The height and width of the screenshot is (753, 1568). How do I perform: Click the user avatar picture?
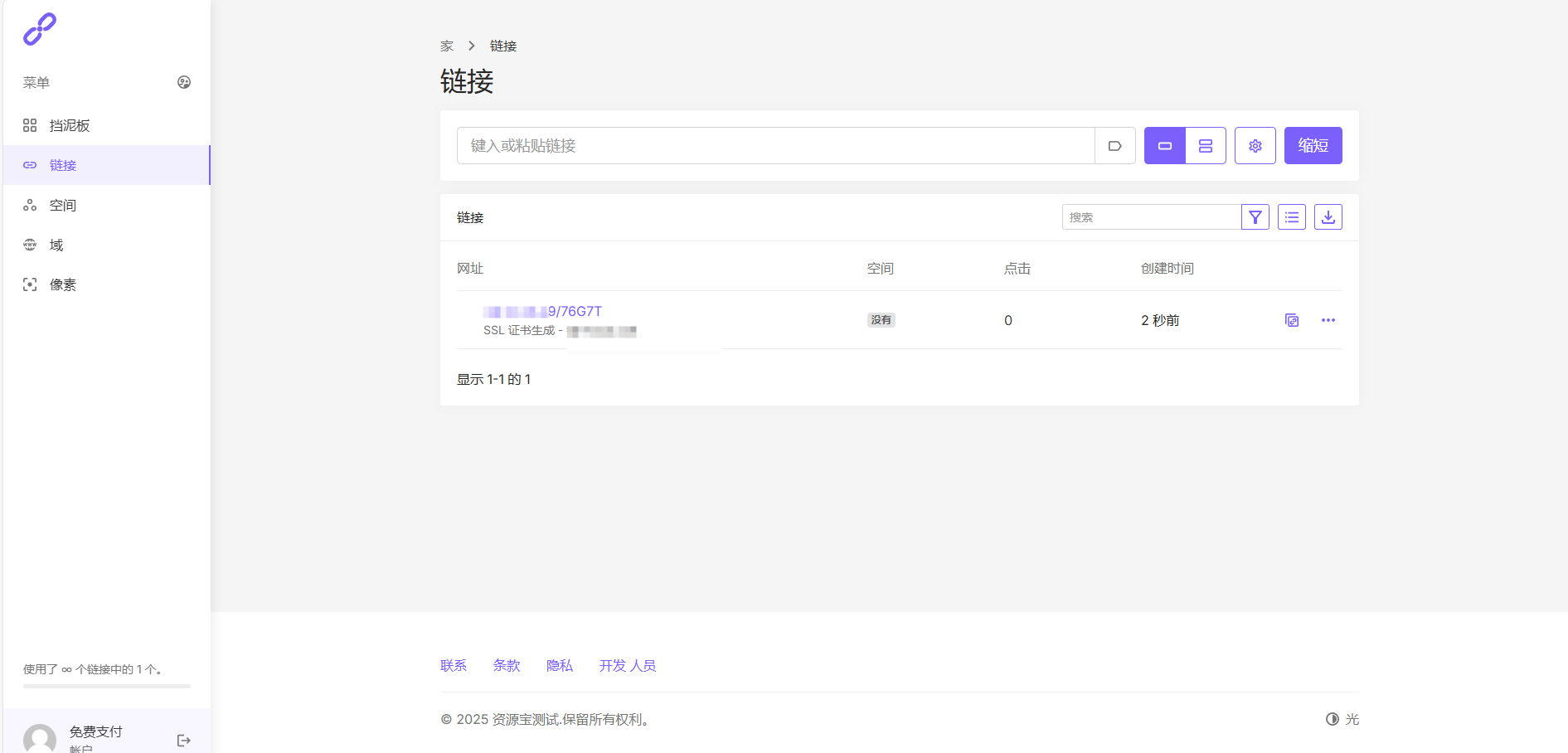[x=40, y=738]
